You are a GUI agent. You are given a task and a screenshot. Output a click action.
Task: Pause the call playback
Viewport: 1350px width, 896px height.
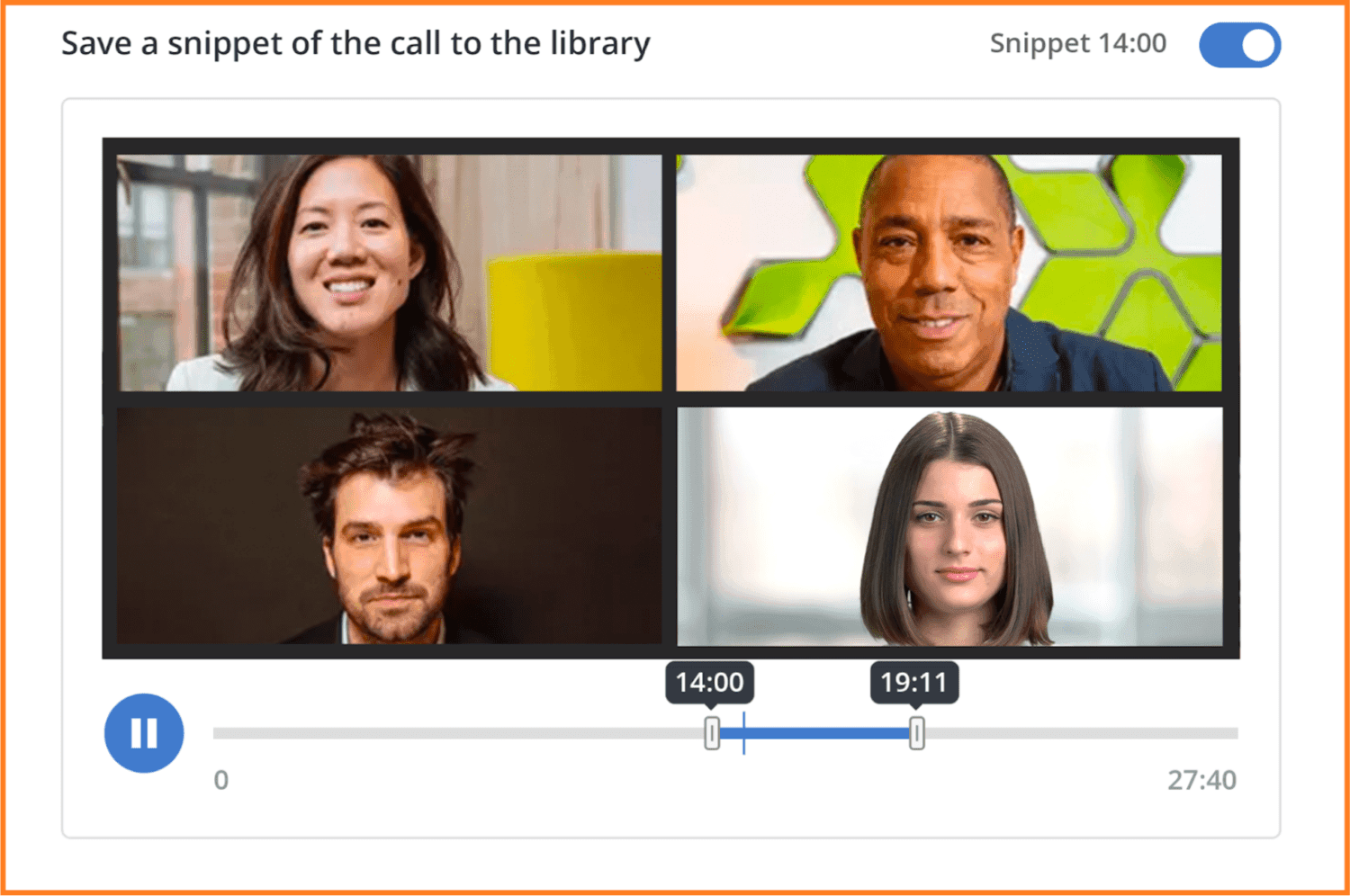point(144,733)
